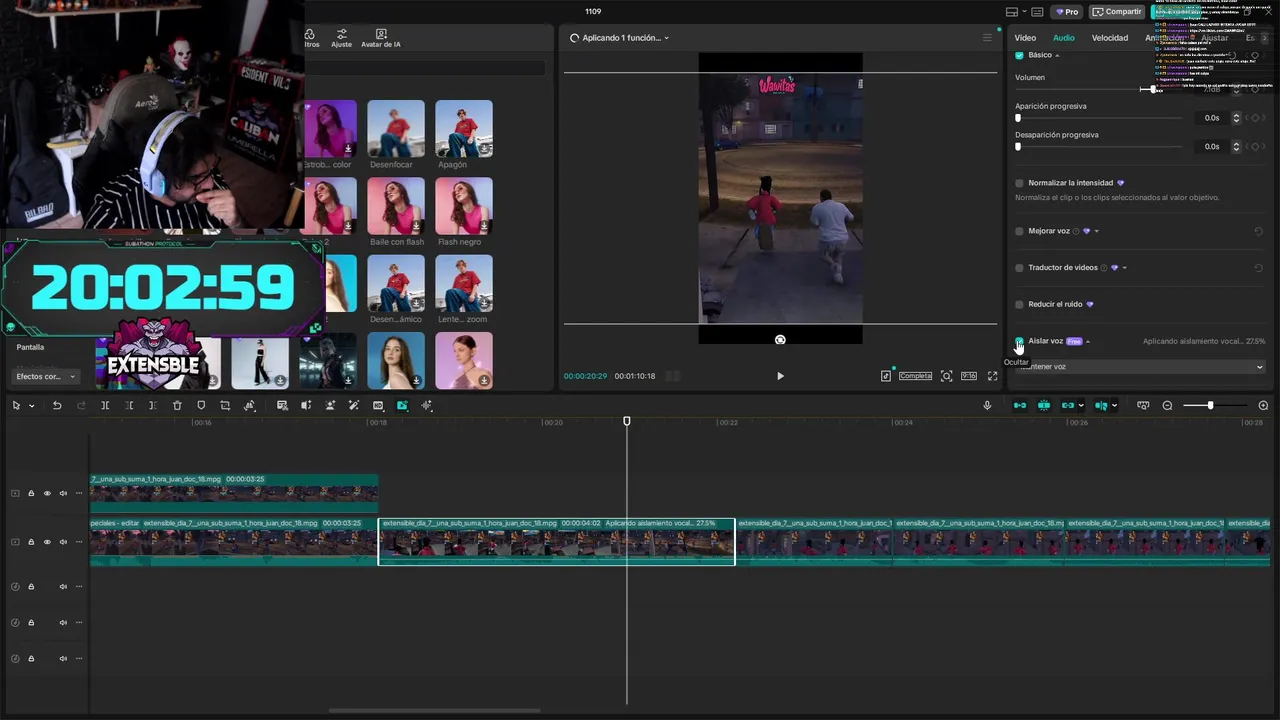Adjust the Volumen slider handle

pos(1152,89)
